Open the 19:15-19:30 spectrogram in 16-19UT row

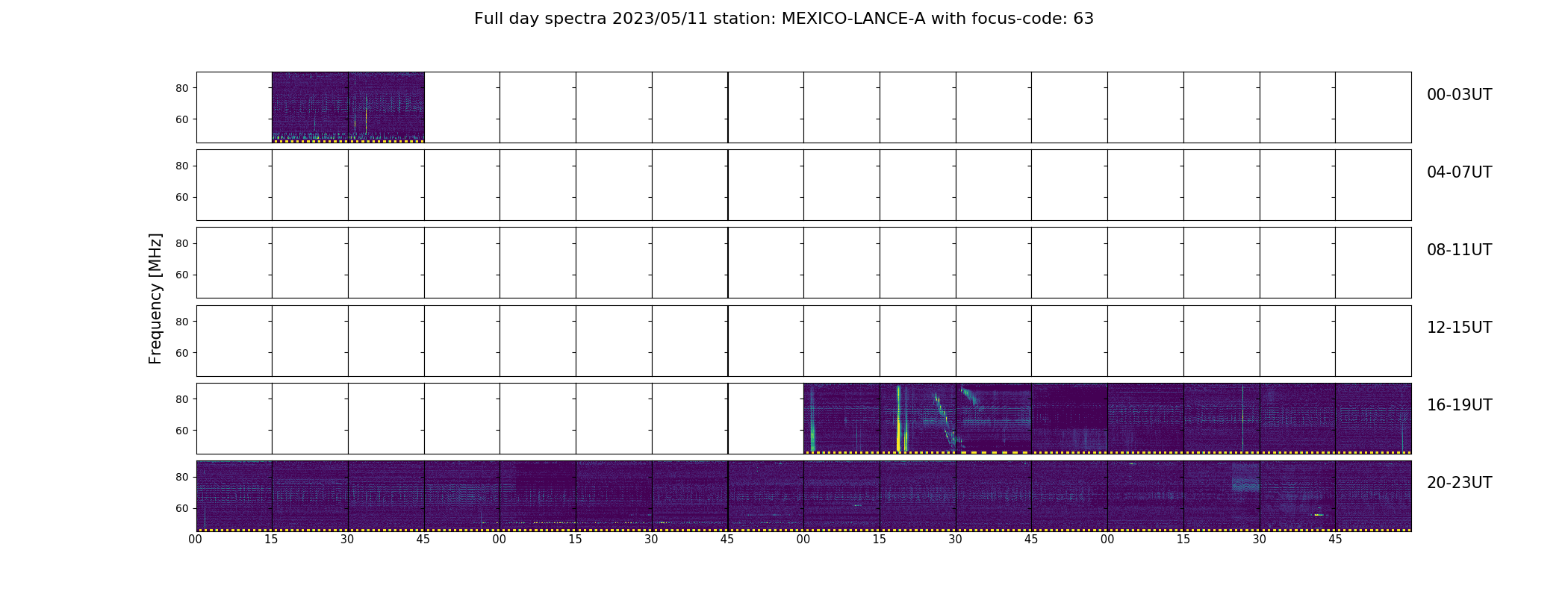pos(1222,419)
